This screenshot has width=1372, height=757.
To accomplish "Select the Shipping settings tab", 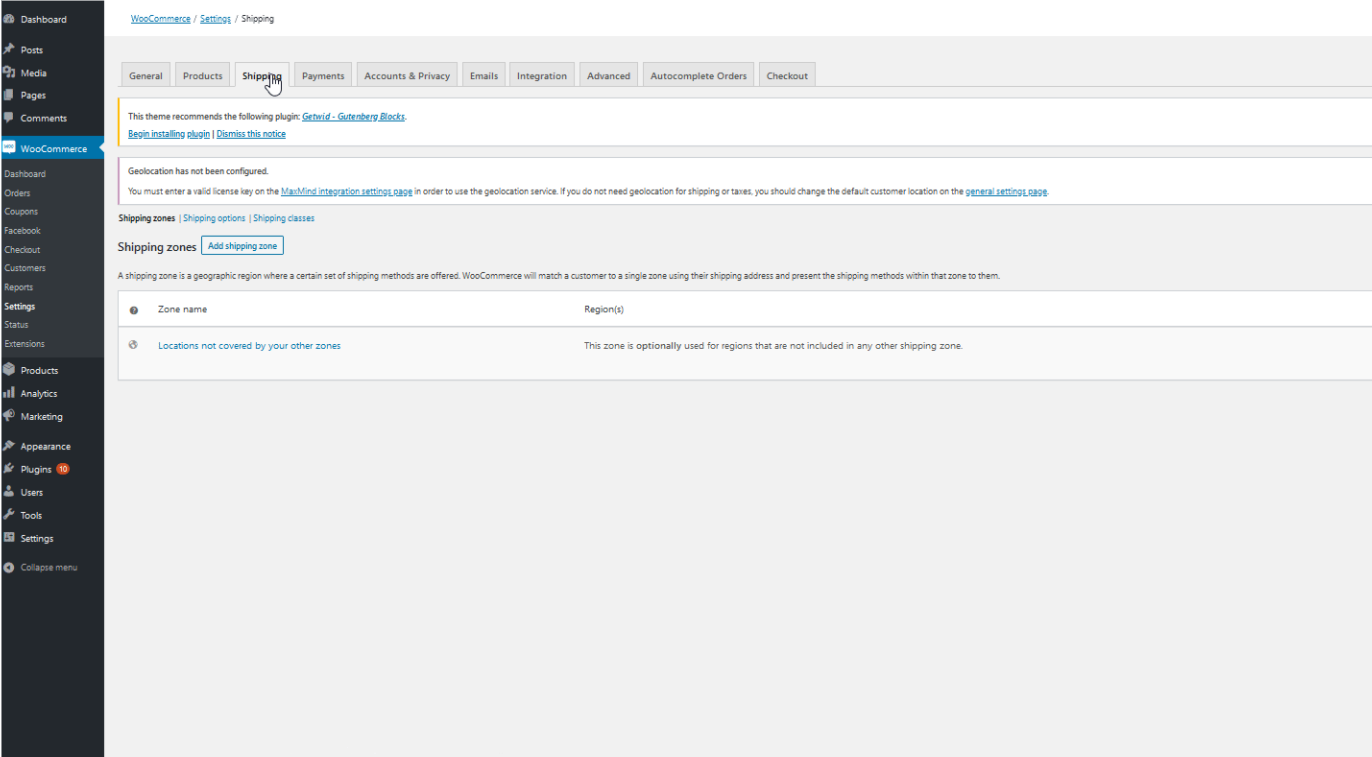I will click(262, 76).
